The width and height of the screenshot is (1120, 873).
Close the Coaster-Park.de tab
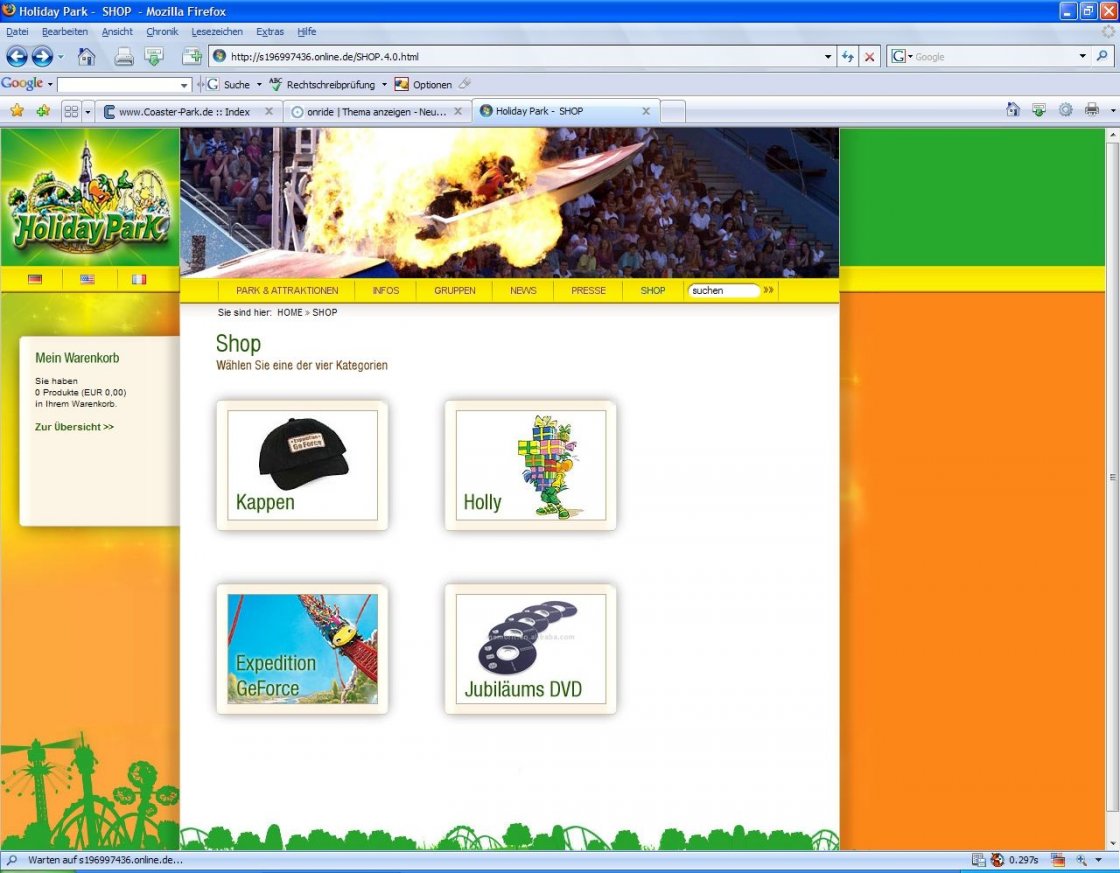(269, 111)
